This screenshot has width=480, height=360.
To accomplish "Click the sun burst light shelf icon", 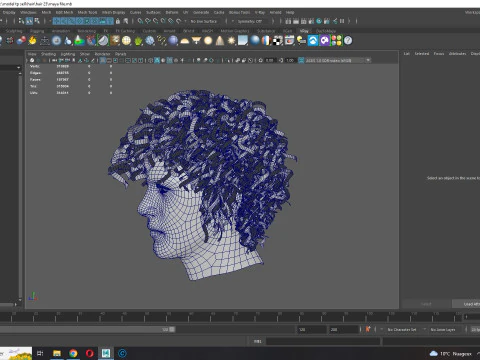I will pyautogui.click(x=231, y=41).
